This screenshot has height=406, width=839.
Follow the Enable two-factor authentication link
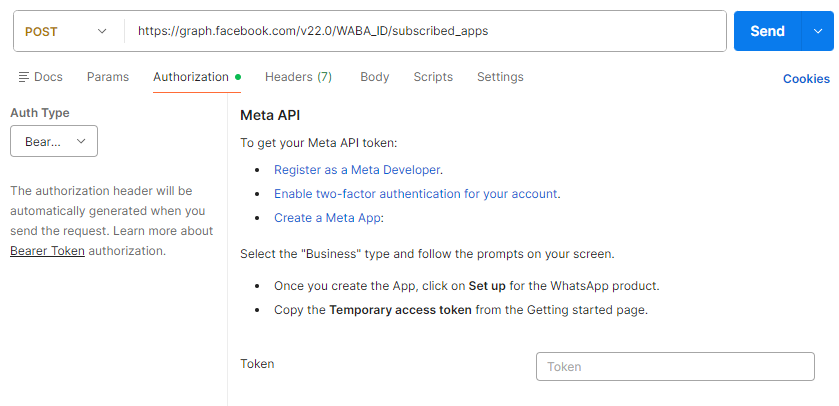(416, 194)
